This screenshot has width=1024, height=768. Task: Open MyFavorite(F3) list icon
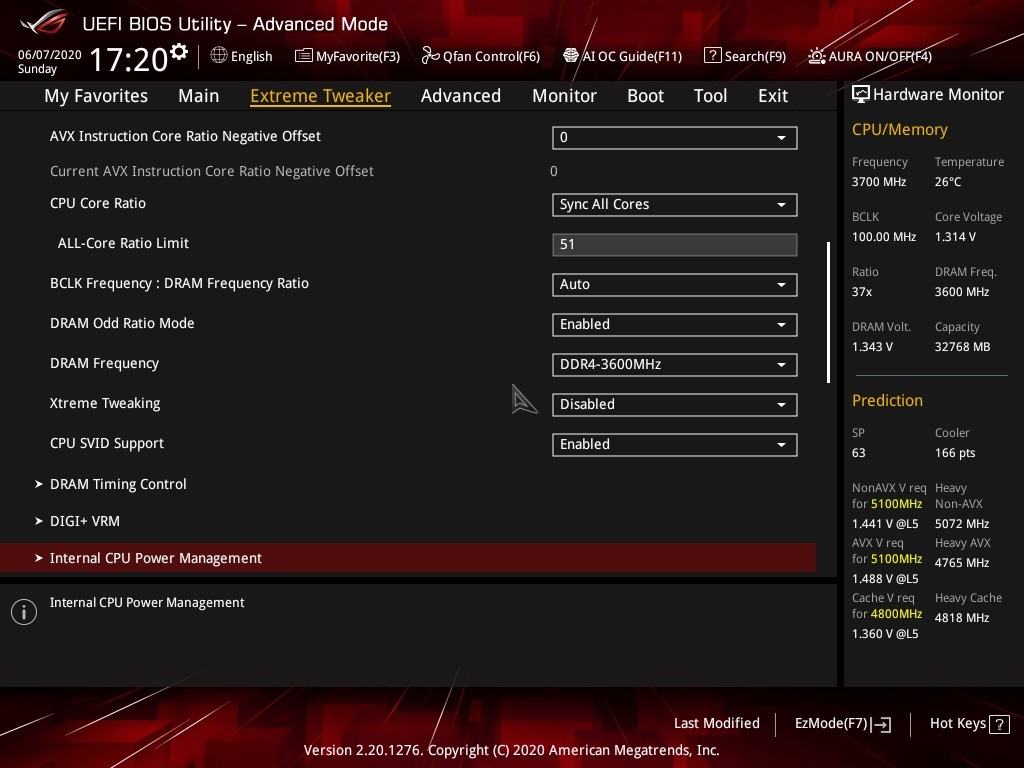coord(303,56)
